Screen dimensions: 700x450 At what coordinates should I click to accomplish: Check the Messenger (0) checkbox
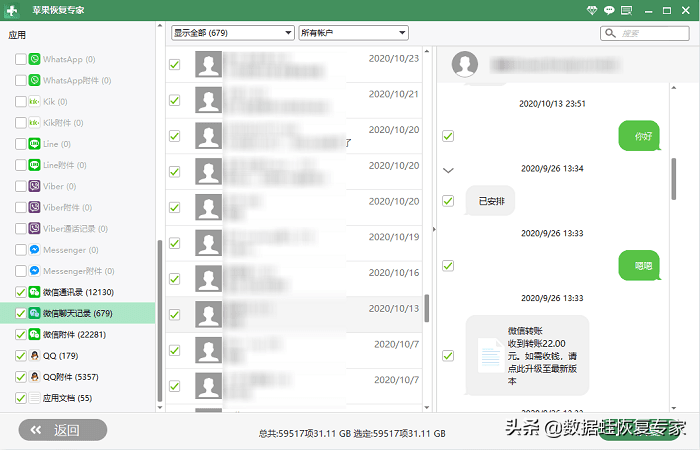(21, 250)
